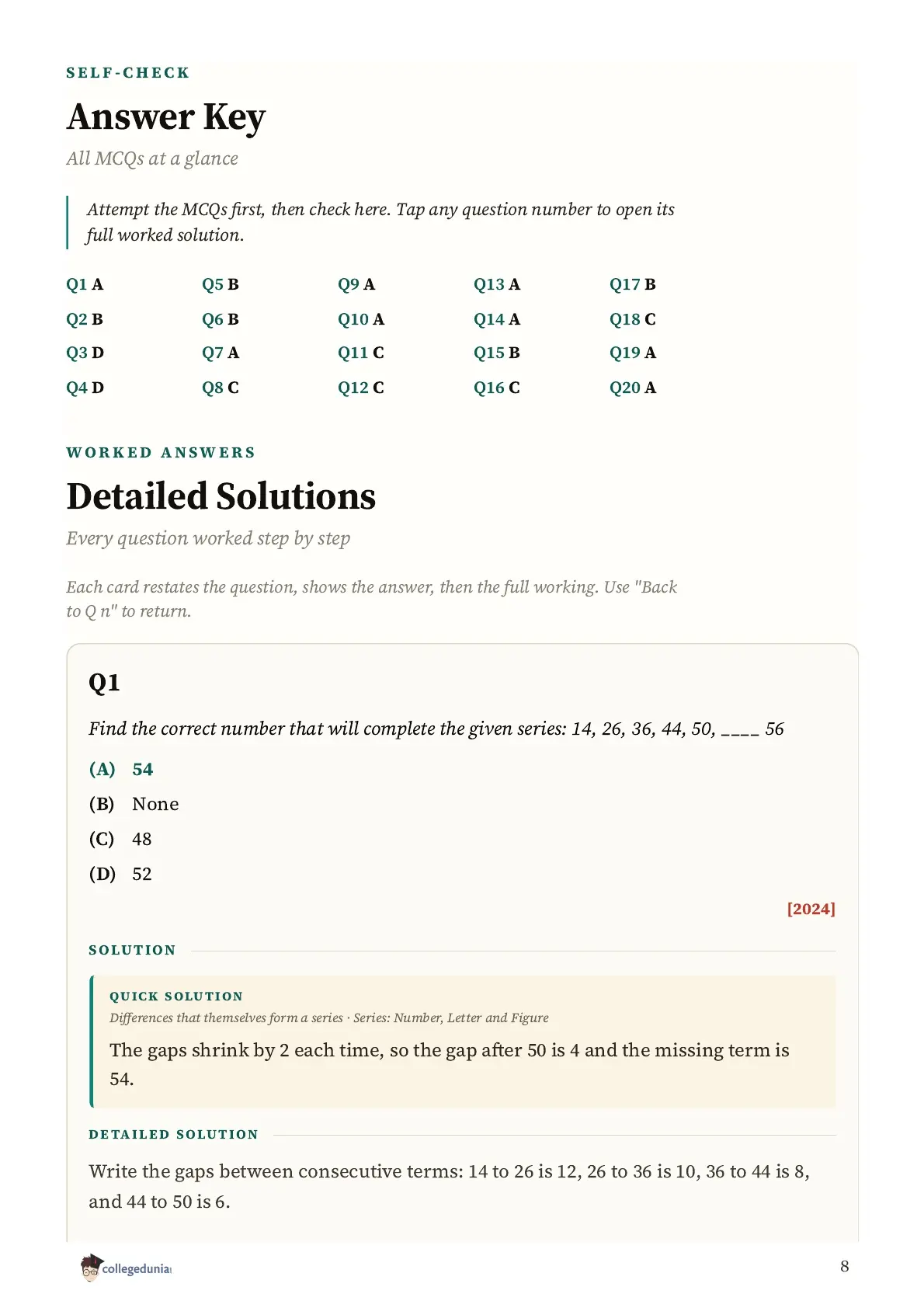Viewport: 924px width, 1308px height.
Task: Click the Quick Solution heading
Action: click(176, 997)
